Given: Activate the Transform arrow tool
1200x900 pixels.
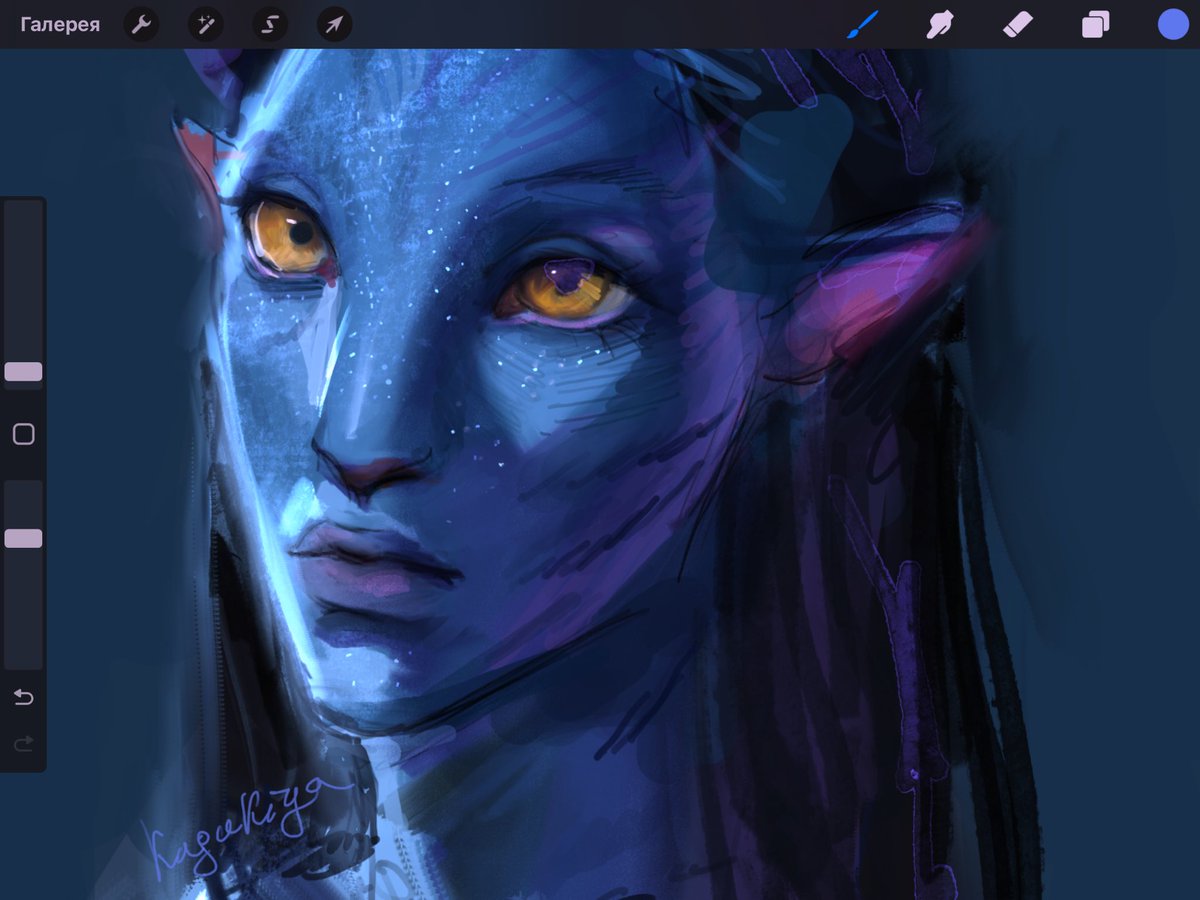Looking at the screenshot, I should pyautogui.click(x=334, y=25).
